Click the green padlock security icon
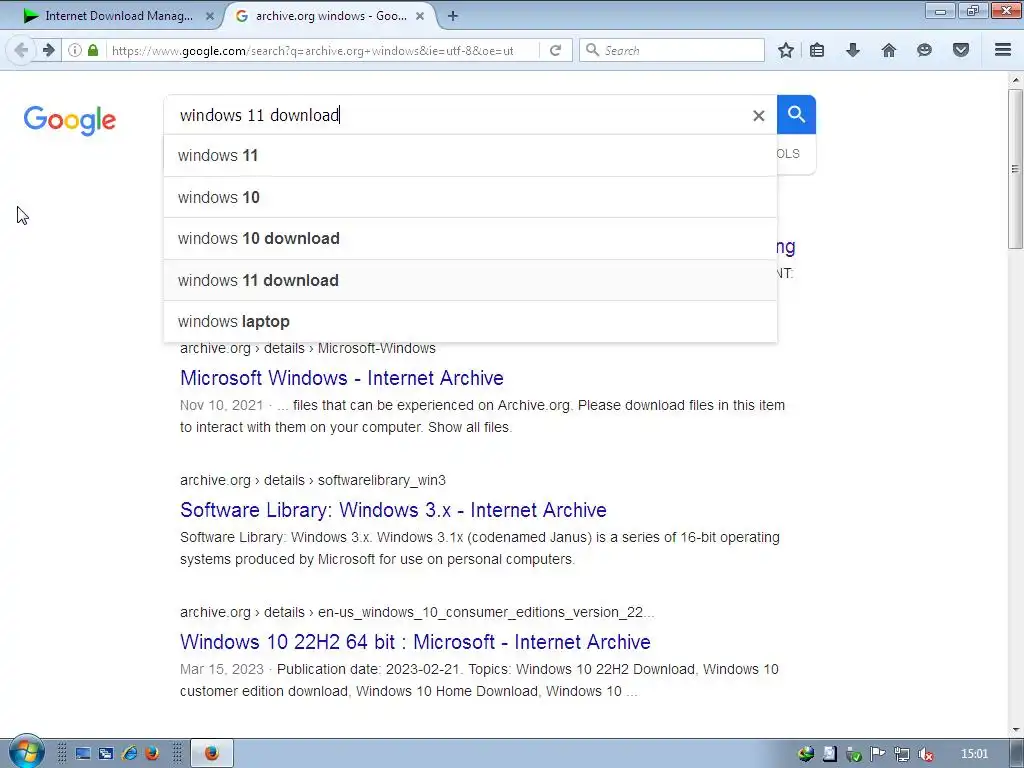Viewport: 1024px width, 768px height. pos(93,50)
